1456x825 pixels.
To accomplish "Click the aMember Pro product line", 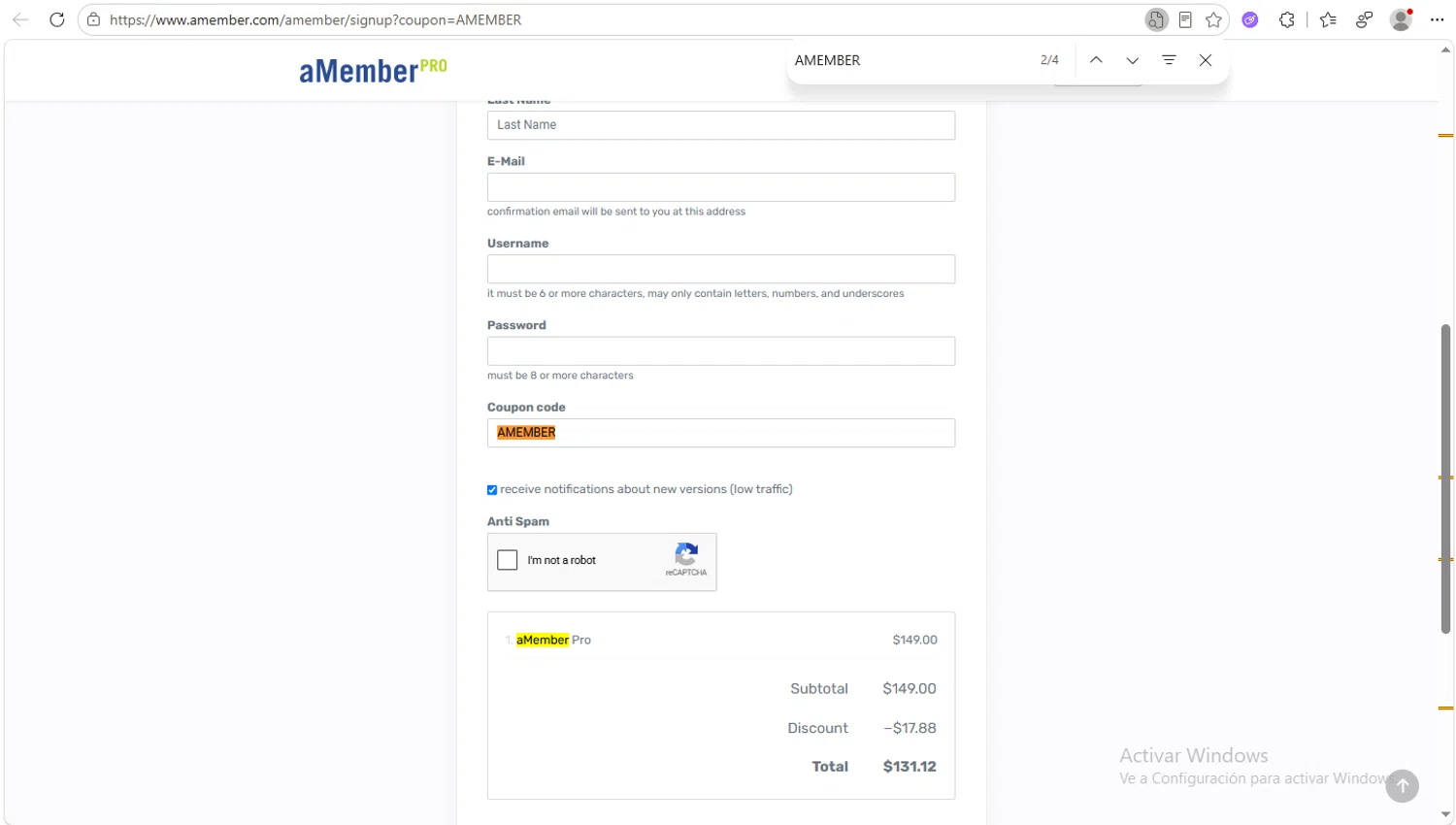I will click(721, 640).
